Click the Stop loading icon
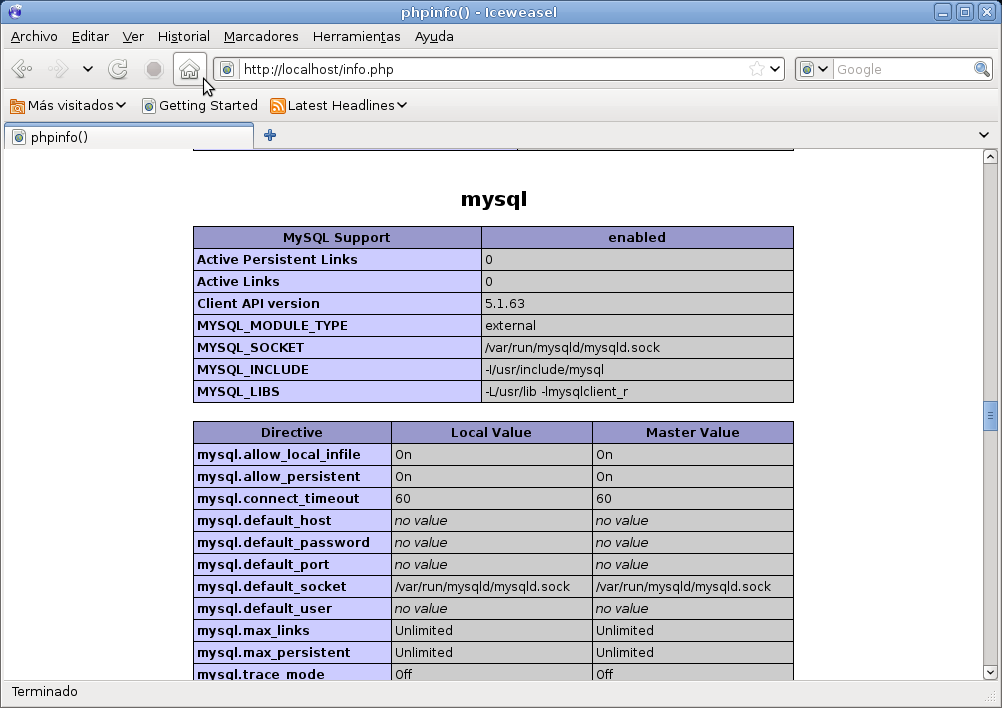 152,69
